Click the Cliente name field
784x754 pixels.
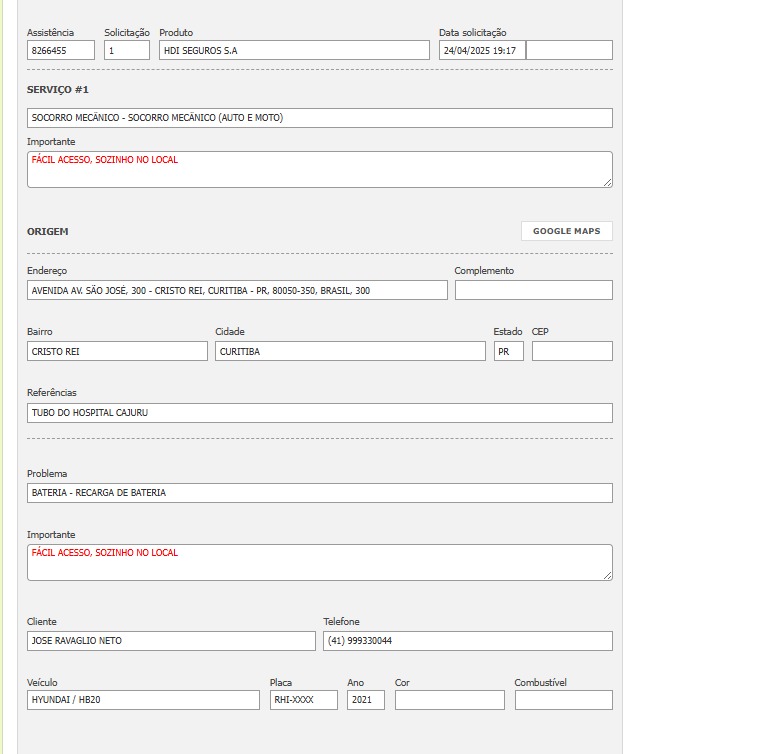(x=171, y=641)
